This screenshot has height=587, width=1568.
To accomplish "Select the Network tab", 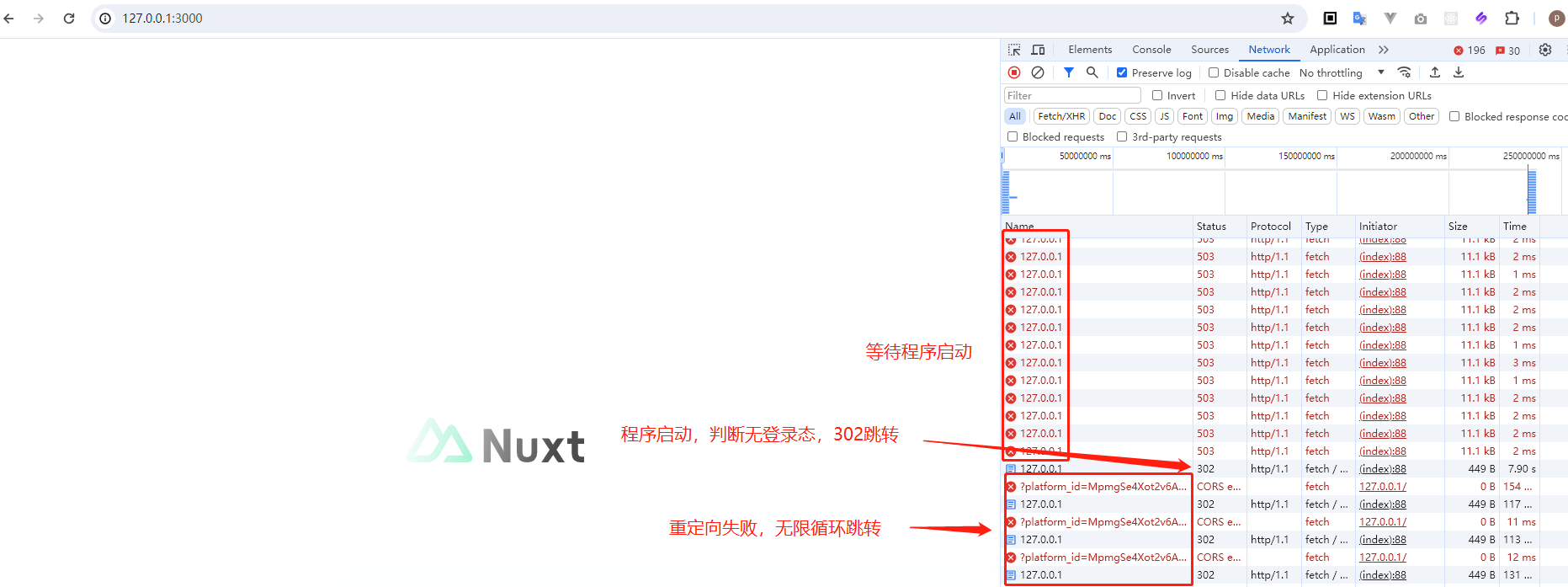I will (1269, 50).
